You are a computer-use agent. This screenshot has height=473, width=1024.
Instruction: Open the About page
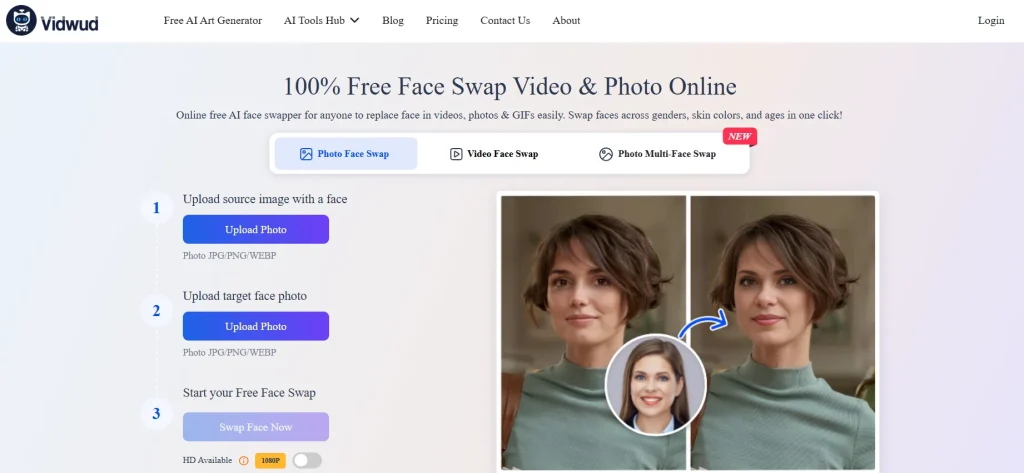point(566,20)
